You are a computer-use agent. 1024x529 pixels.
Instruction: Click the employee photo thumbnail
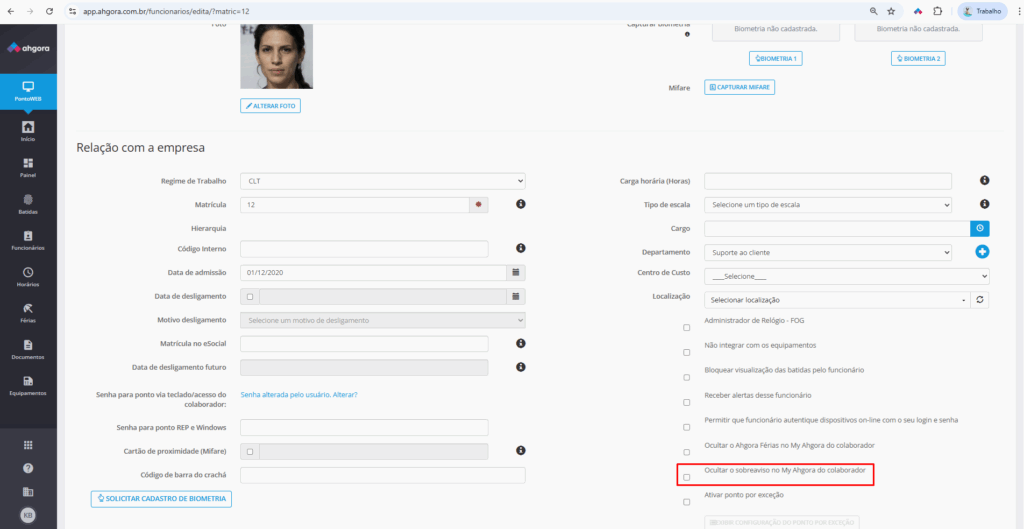pos(276,56)
